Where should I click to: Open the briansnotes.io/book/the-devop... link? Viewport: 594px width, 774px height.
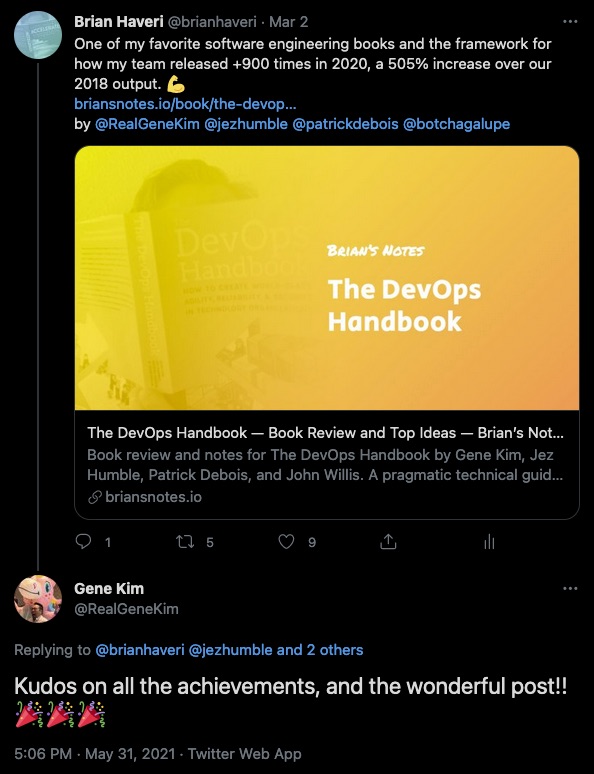[x=185, y=104]
